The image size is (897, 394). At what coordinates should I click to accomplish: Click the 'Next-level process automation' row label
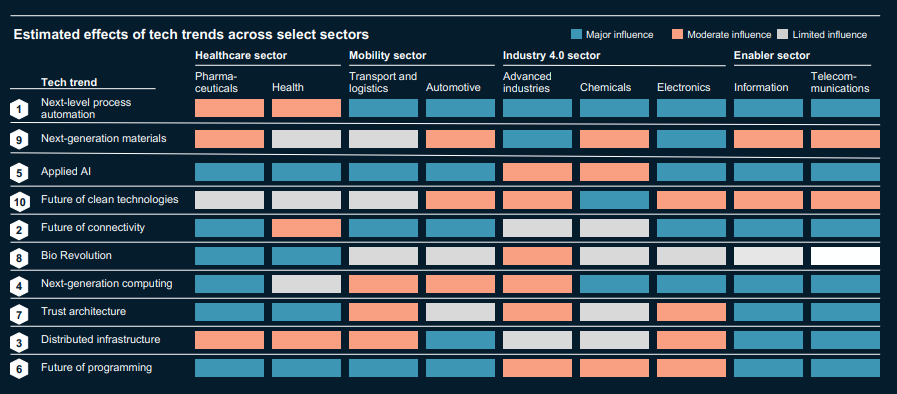(86, 108)
